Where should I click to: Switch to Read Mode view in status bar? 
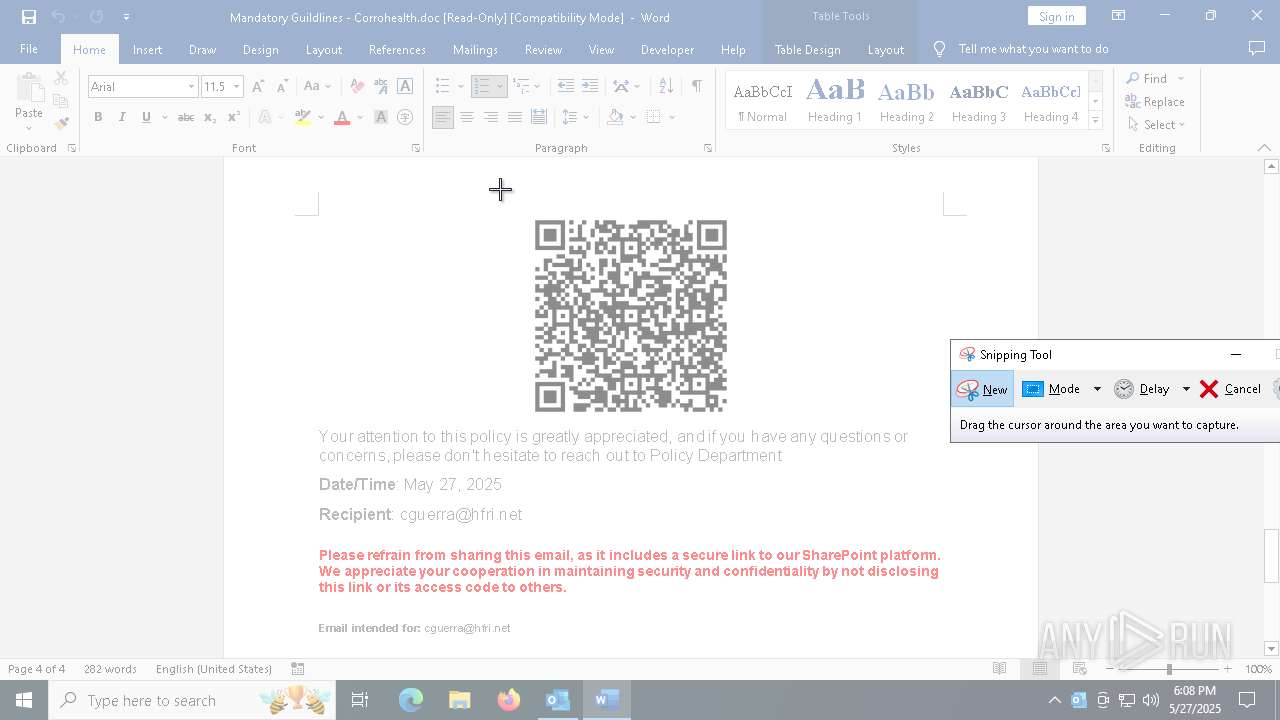(999, 669)
